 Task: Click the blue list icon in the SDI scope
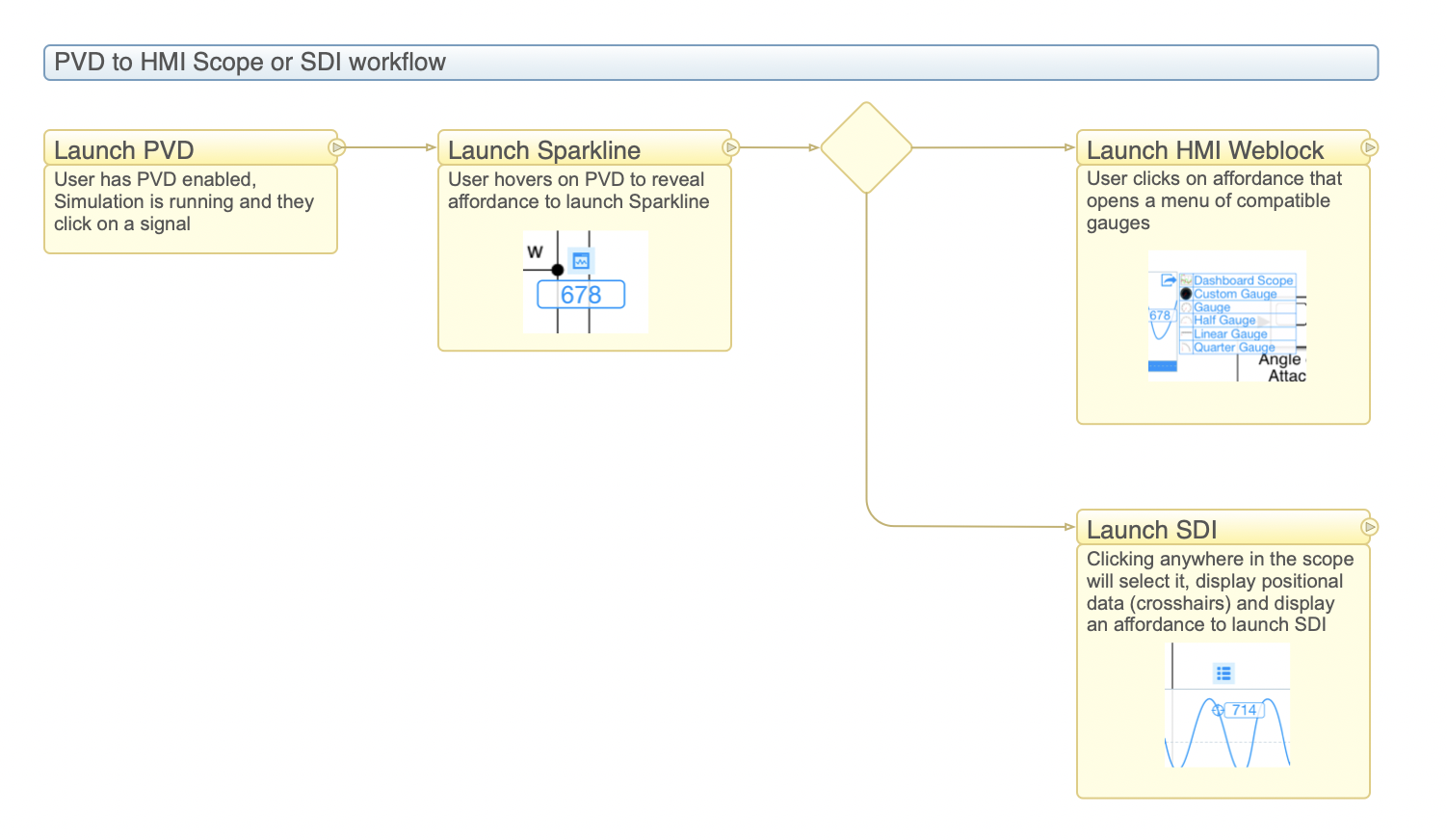pyautogui.click(x=1223, y=673)
